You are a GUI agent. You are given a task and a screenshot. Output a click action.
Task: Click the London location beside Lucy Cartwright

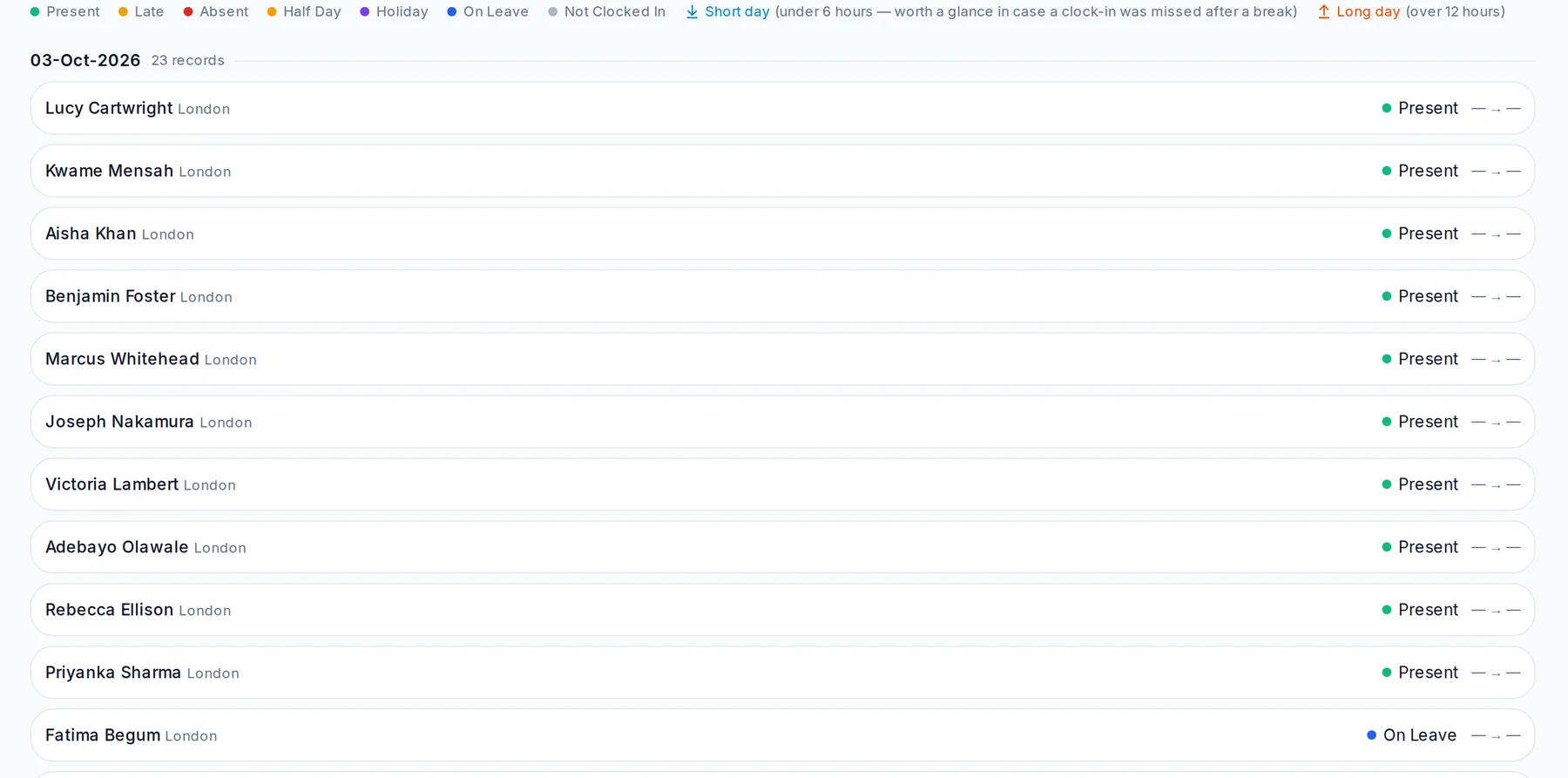[x=204, y=109]
